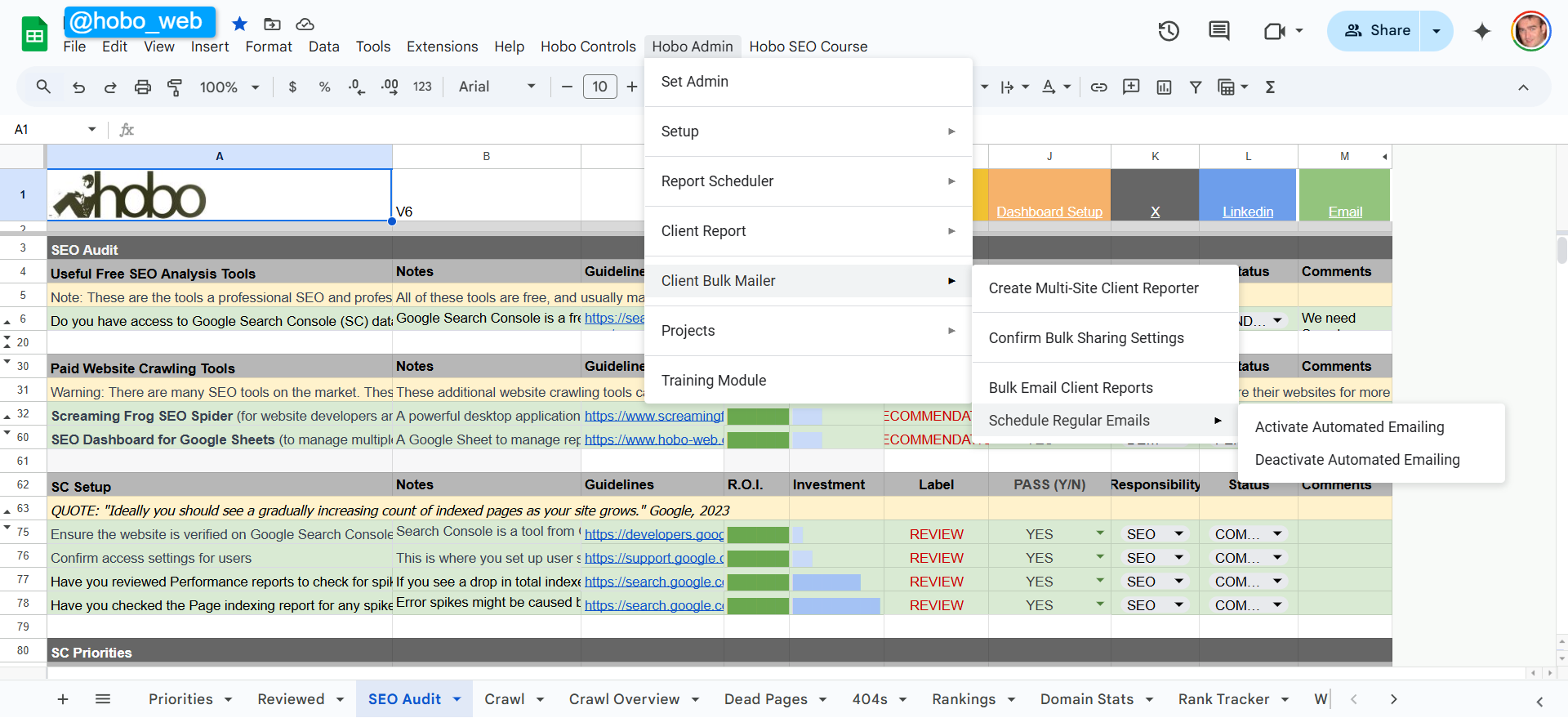
Task: Choose Deactivate Automated Emailing
Action: 1371,460
